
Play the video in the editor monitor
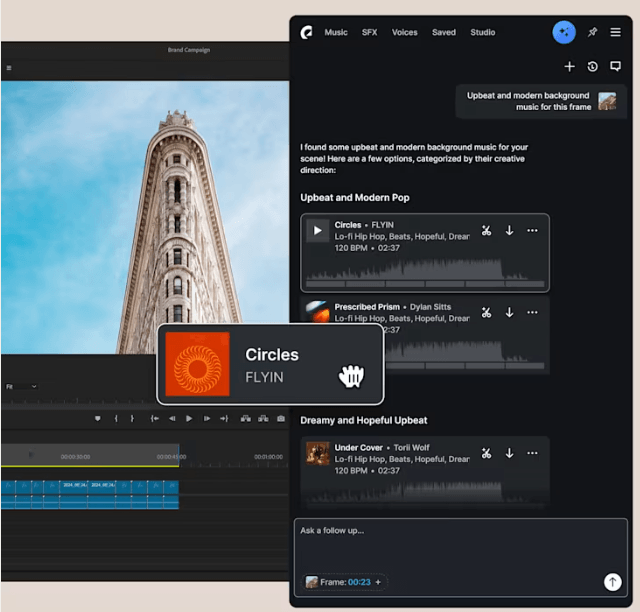tap(189, 418)
